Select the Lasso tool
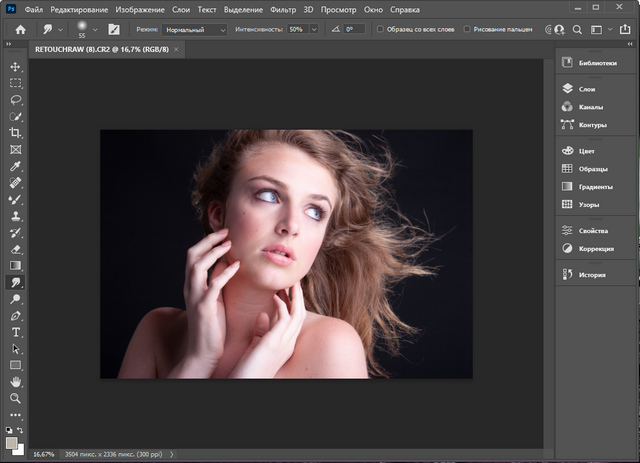Screen dimensions: 640x463 coord(16,100)
